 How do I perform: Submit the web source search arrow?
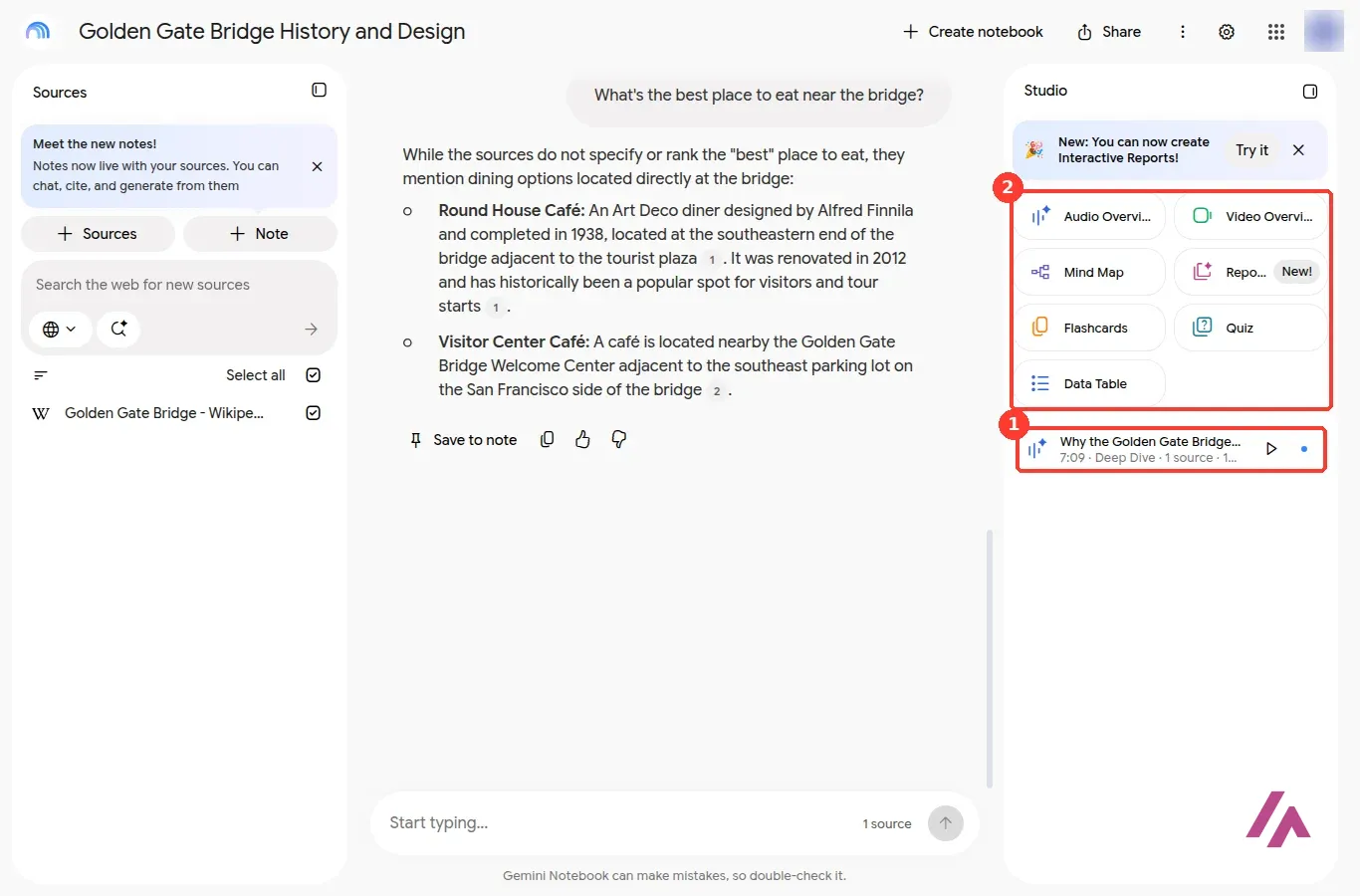click(312, 329)
